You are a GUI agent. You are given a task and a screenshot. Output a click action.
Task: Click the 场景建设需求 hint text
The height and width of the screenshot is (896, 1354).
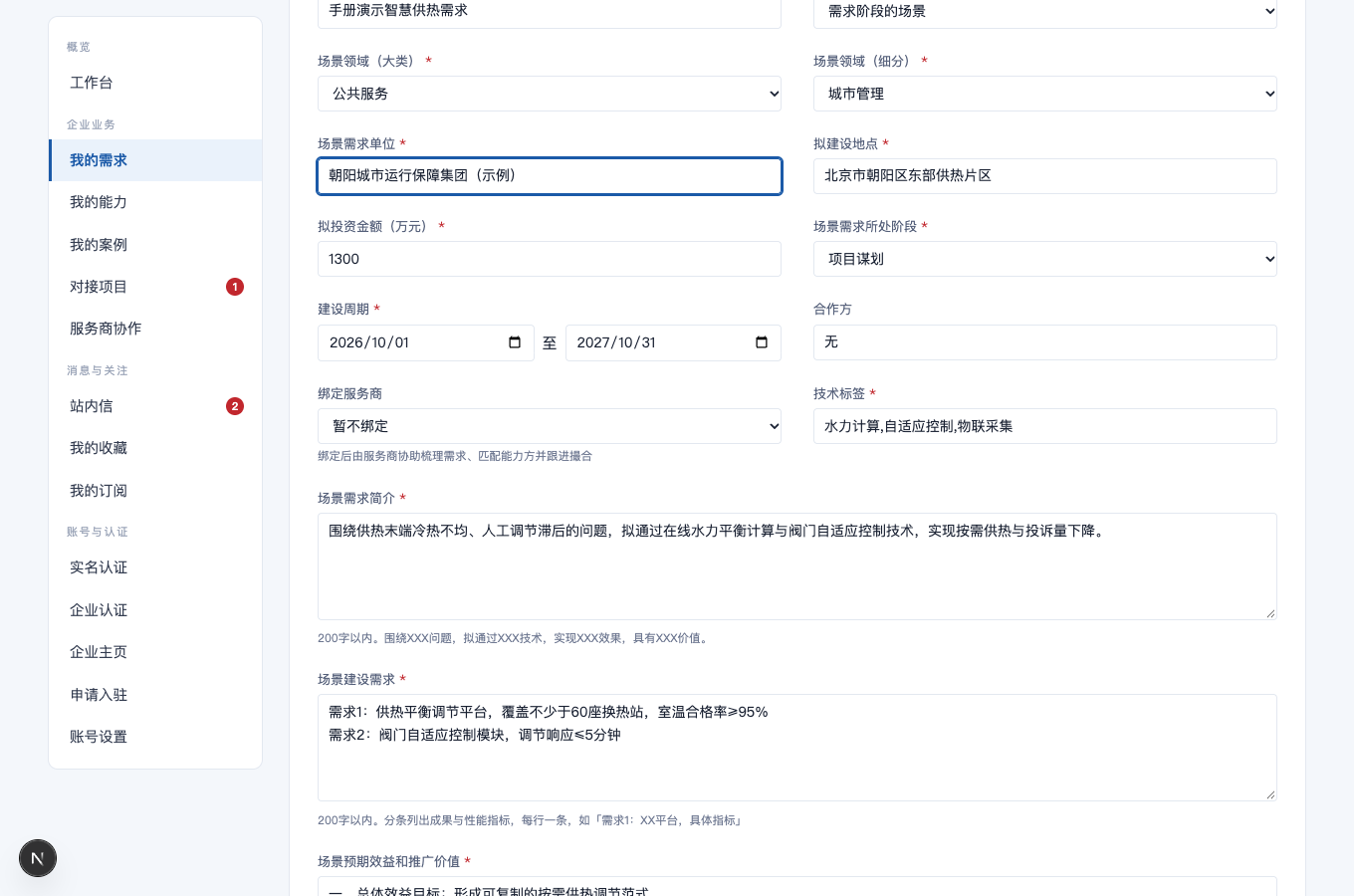(x=531, y=820)
